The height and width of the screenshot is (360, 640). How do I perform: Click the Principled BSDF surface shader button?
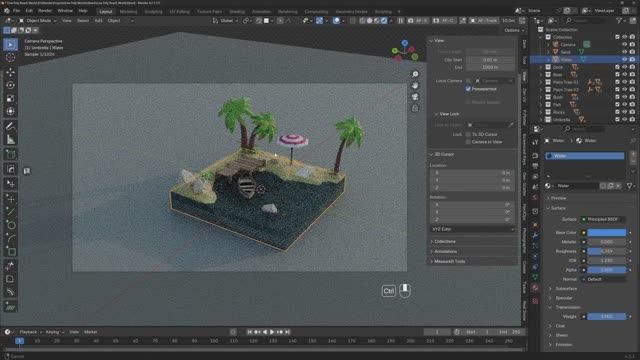coord(603,220)
